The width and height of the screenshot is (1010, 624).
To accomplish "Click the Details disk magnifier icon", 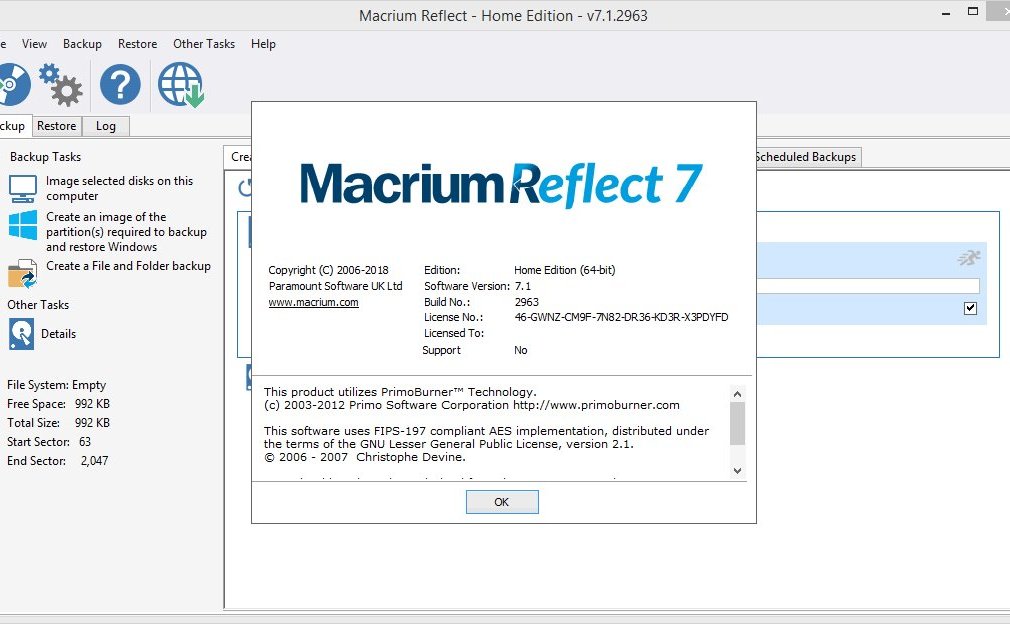I will [21, 334].
